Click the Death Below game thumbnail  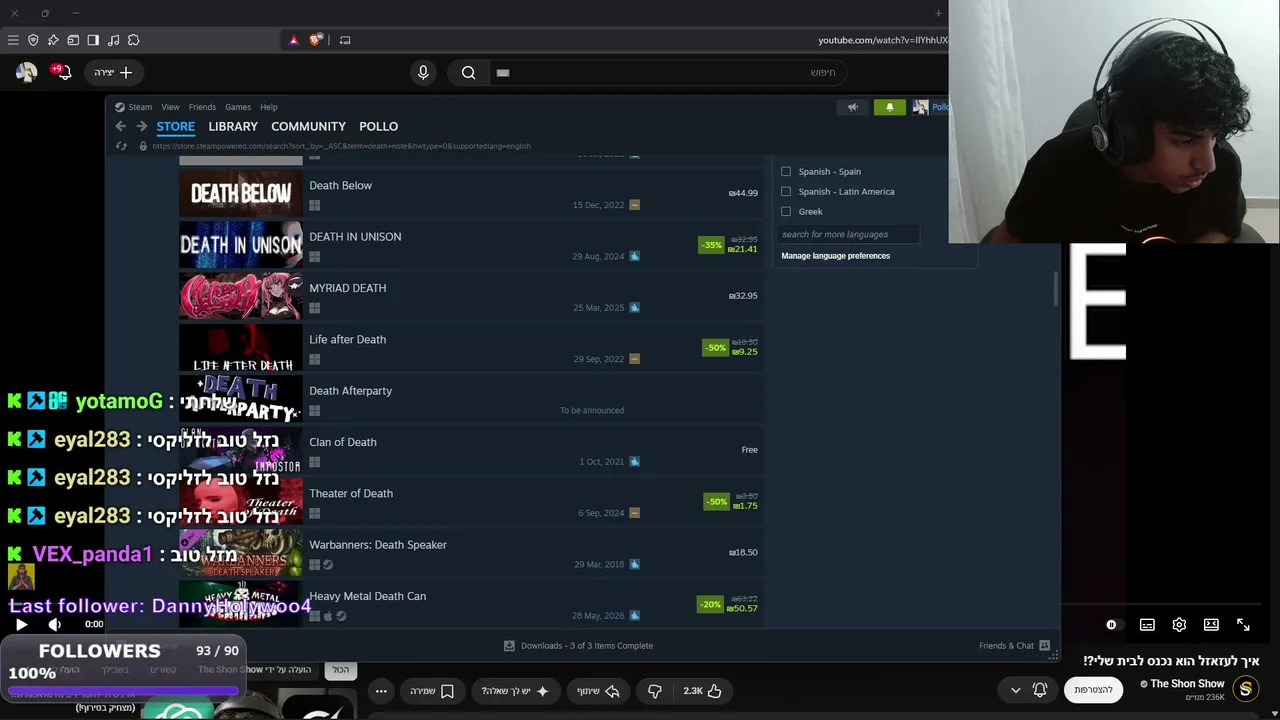click(241, 194)
